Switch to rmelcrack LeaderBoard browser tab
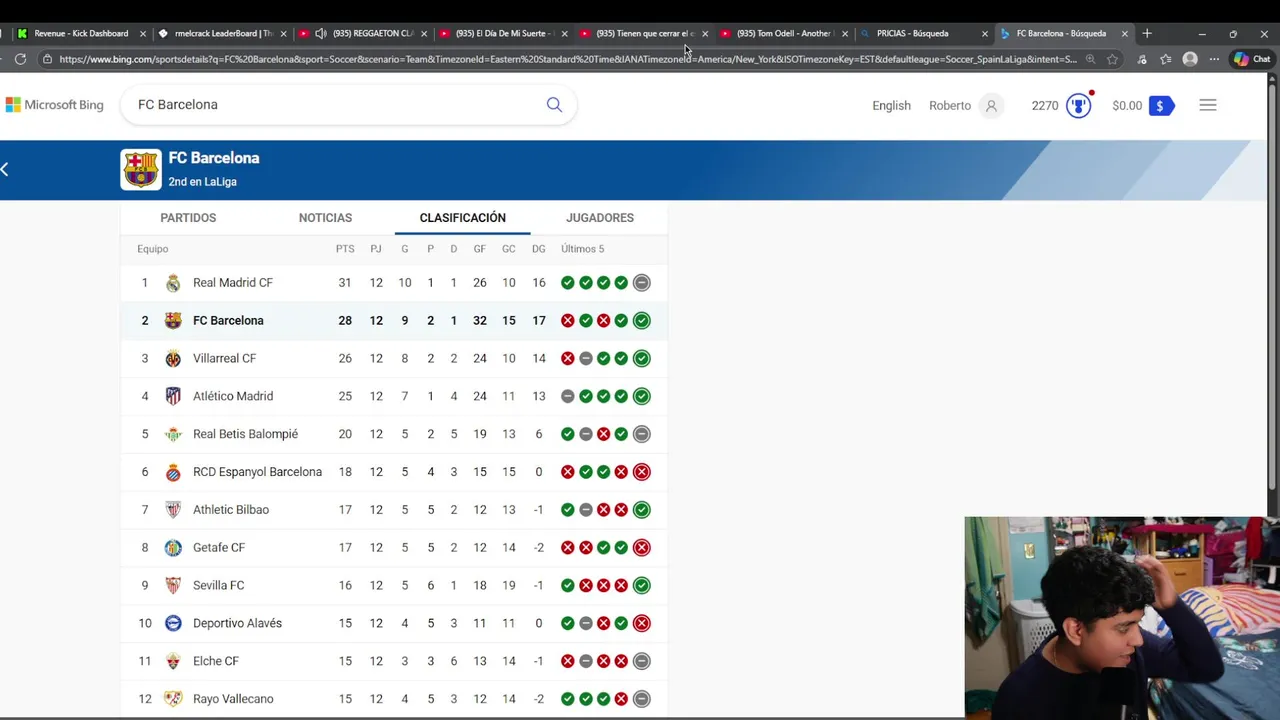 222,33
